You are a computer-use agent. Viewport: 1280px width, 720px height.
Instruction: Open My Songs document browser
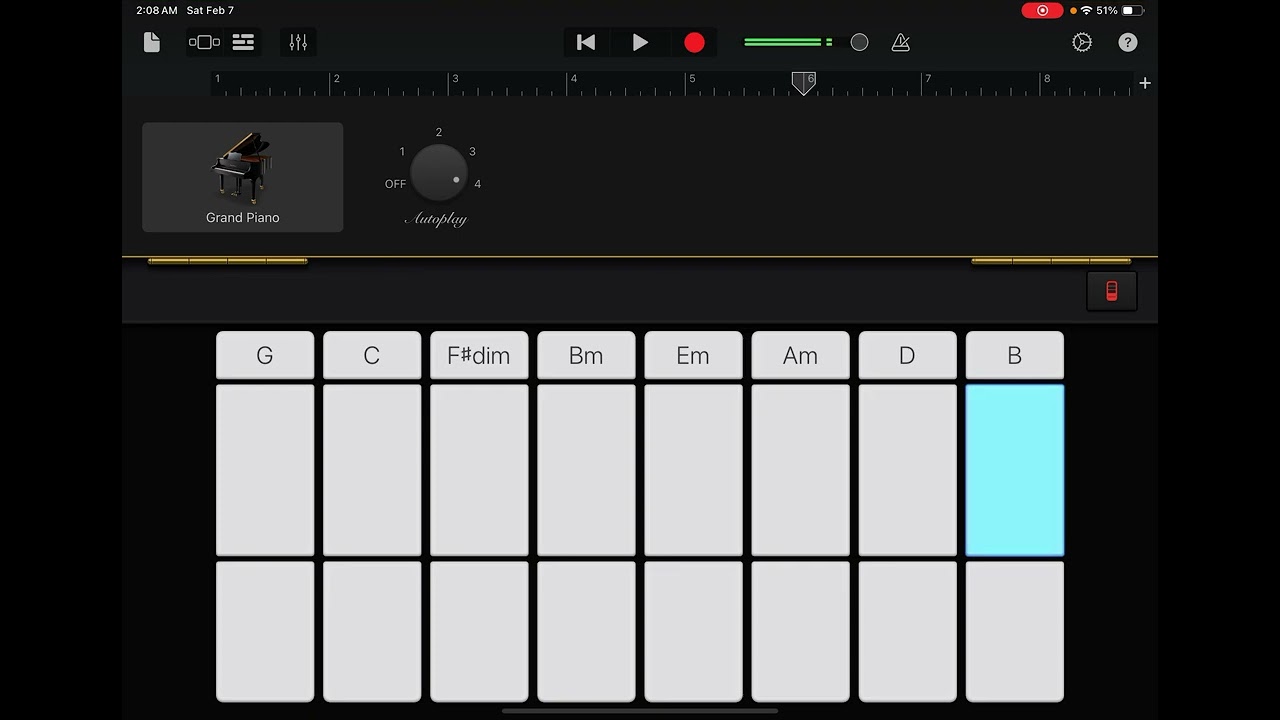[152, 42]
